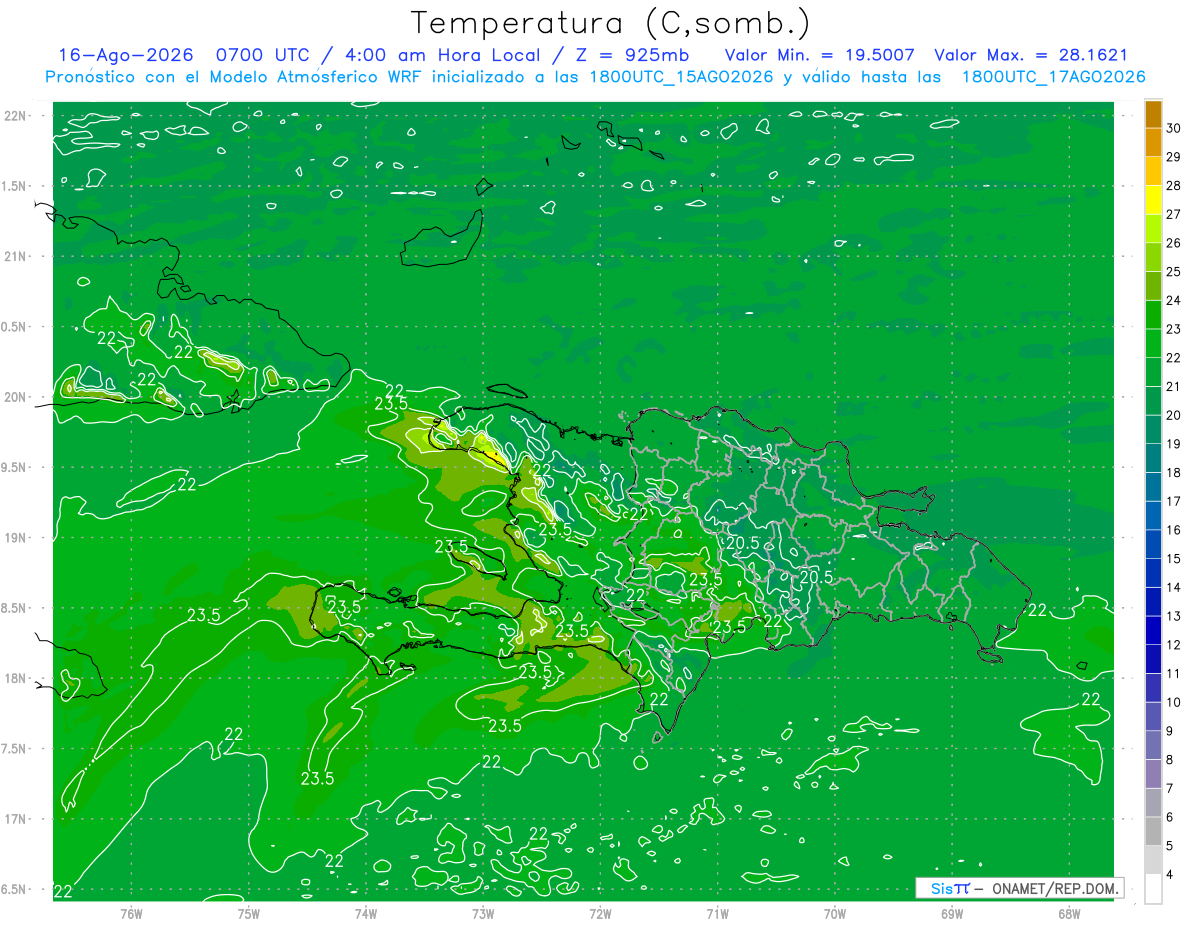
Task: Click the colorbar label "20"
Action: 1174,416
